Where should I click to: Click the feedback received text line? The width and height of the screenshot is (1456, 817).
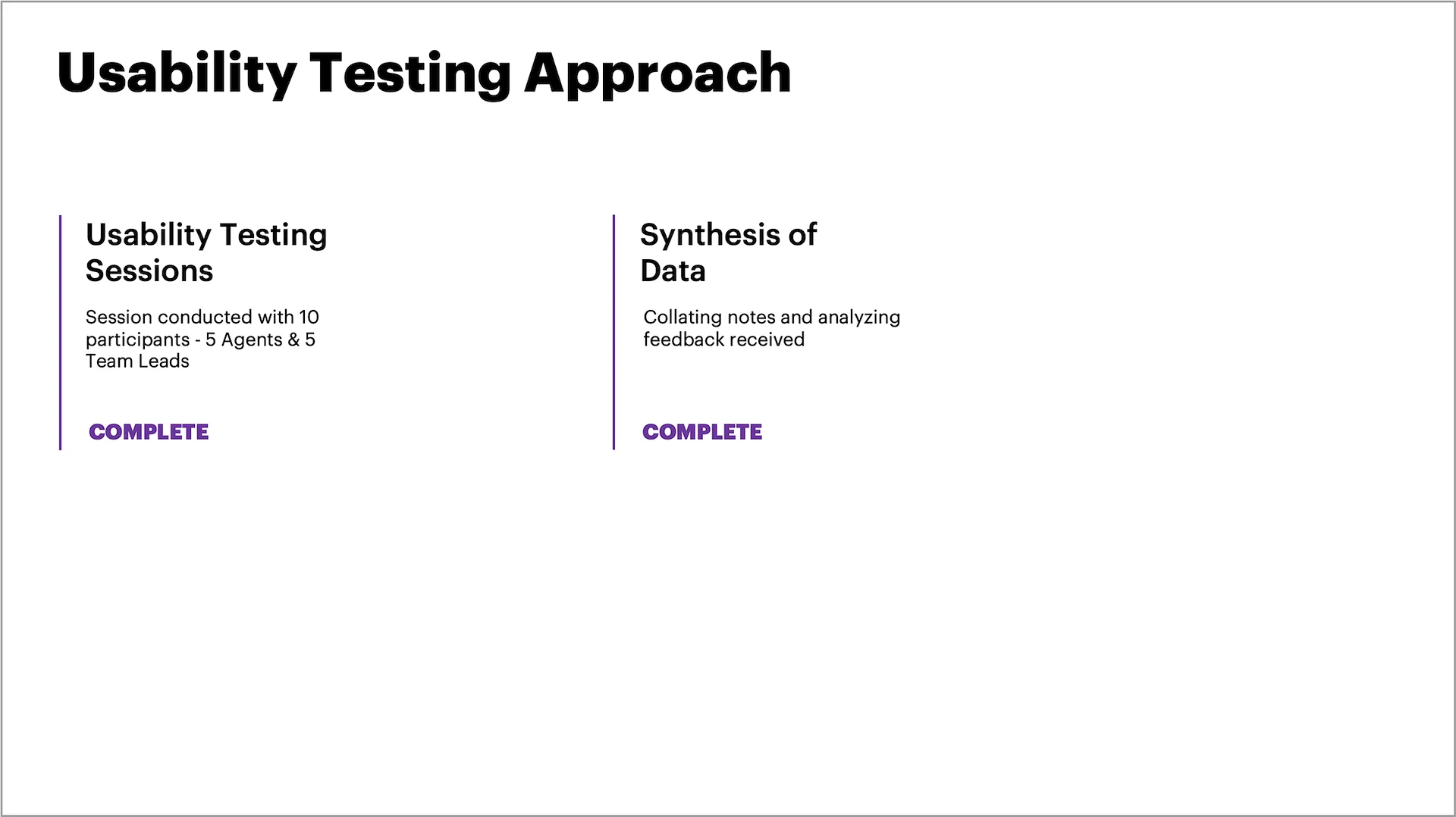(x=724, y=340)
